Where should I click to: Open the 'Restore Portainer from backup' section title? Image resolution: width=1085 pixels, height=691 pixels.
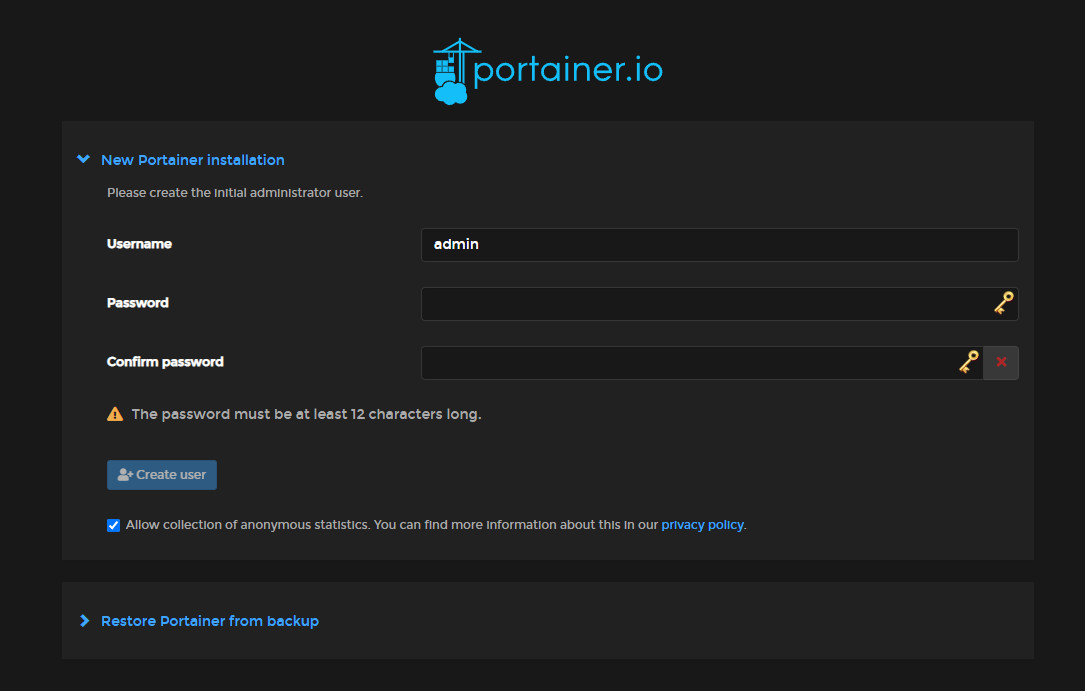pos(210,621)
